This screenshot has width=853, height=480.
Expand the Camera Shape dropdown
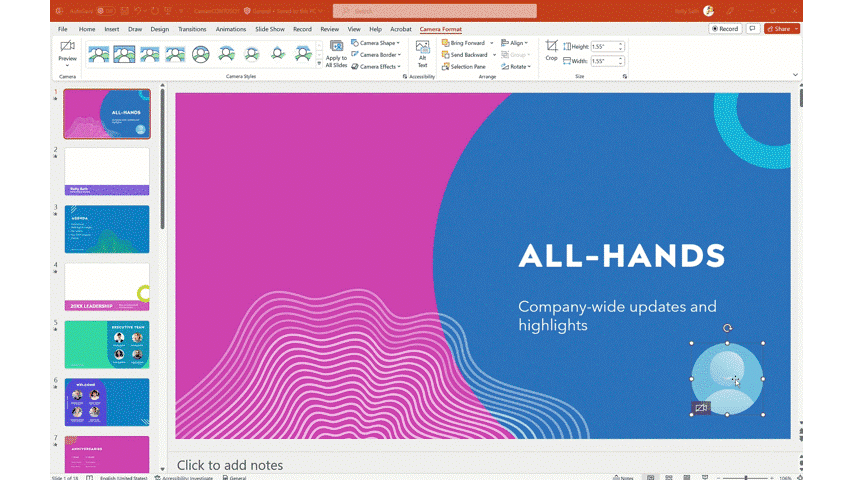398,43
